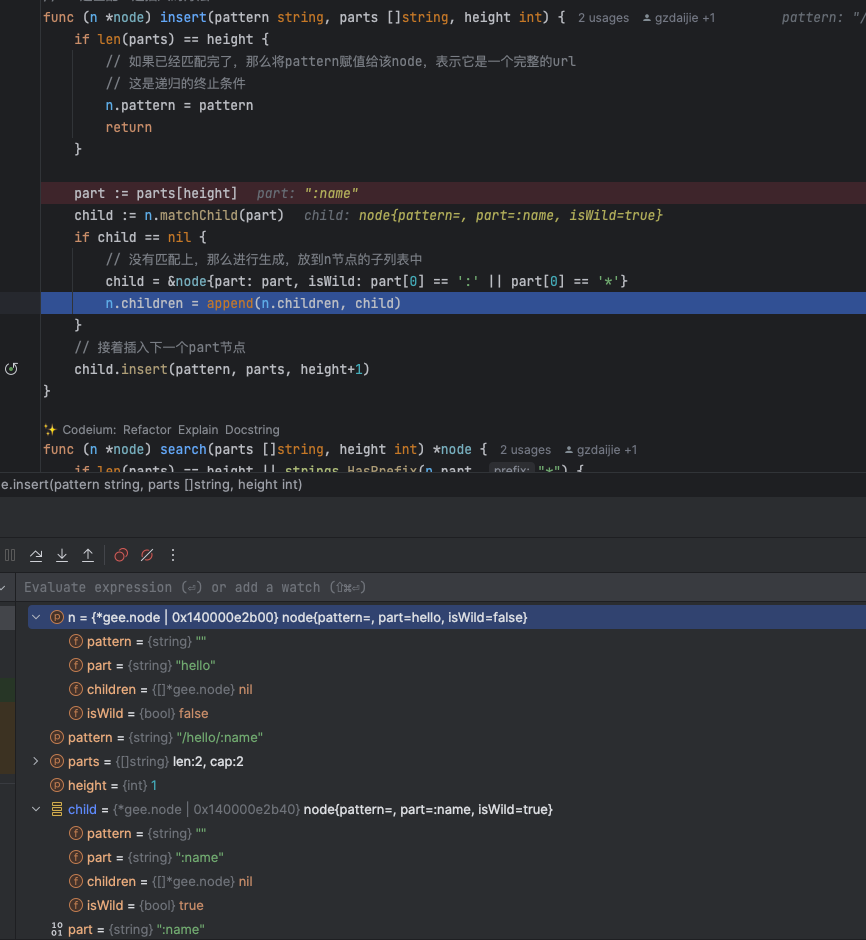
Task: Collapse the n variable node
Action: pyautogui.click(x=36, y=617)
